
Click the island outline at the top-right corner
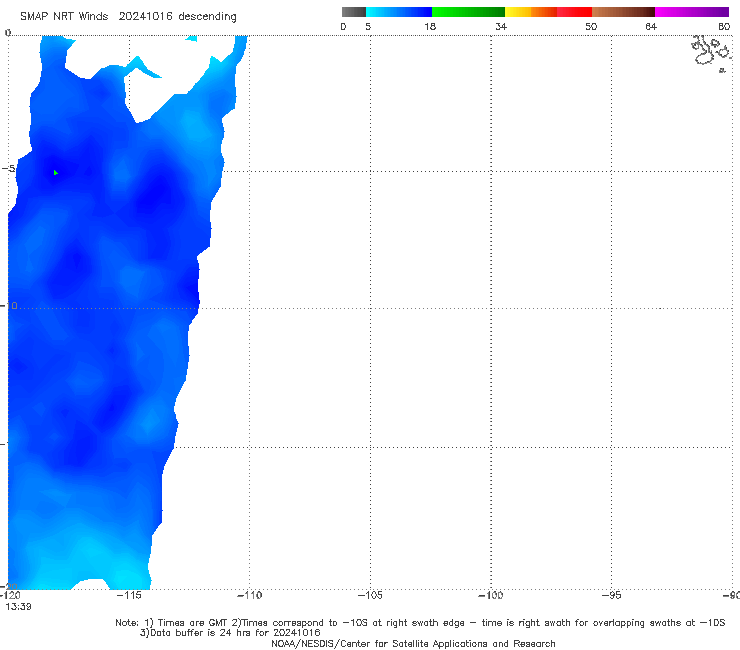pos(712,53)
